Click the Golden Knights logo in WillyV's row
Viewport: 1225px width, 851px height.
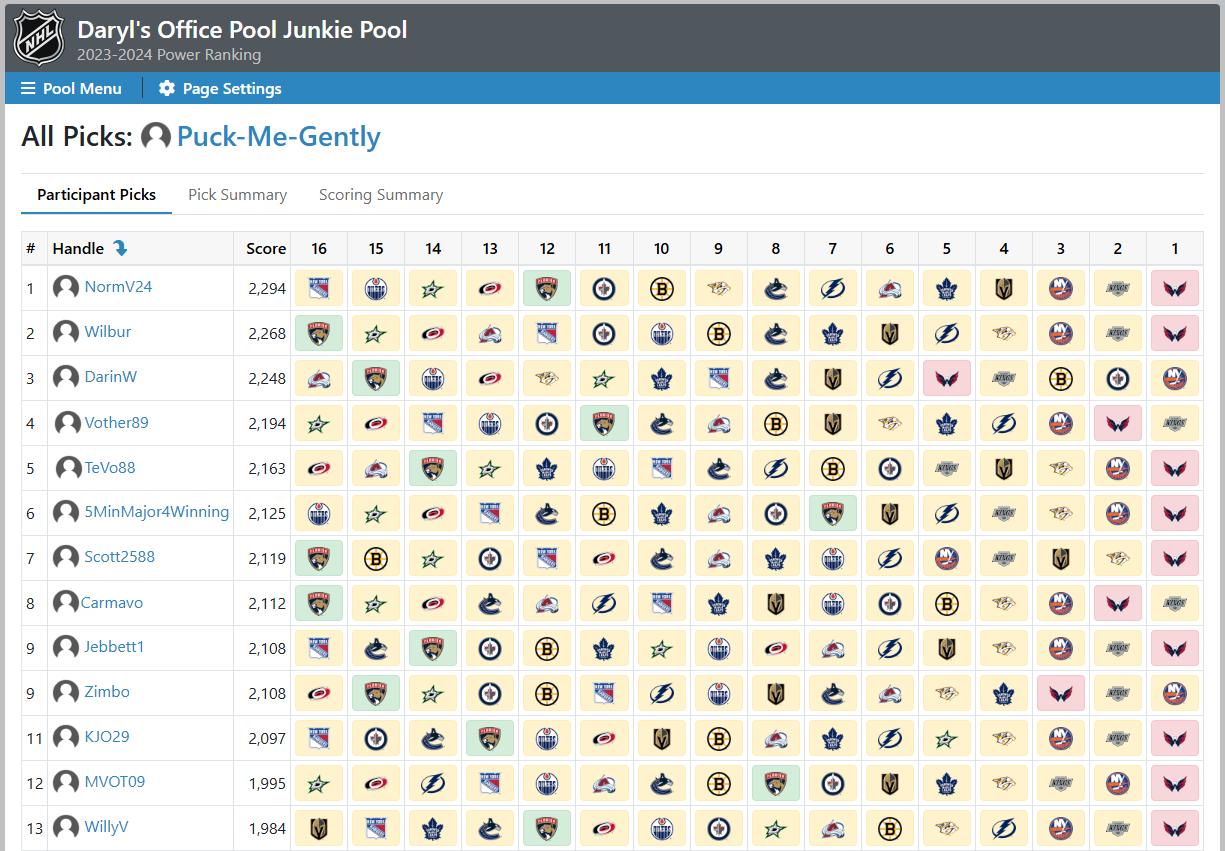coord(319,828)
